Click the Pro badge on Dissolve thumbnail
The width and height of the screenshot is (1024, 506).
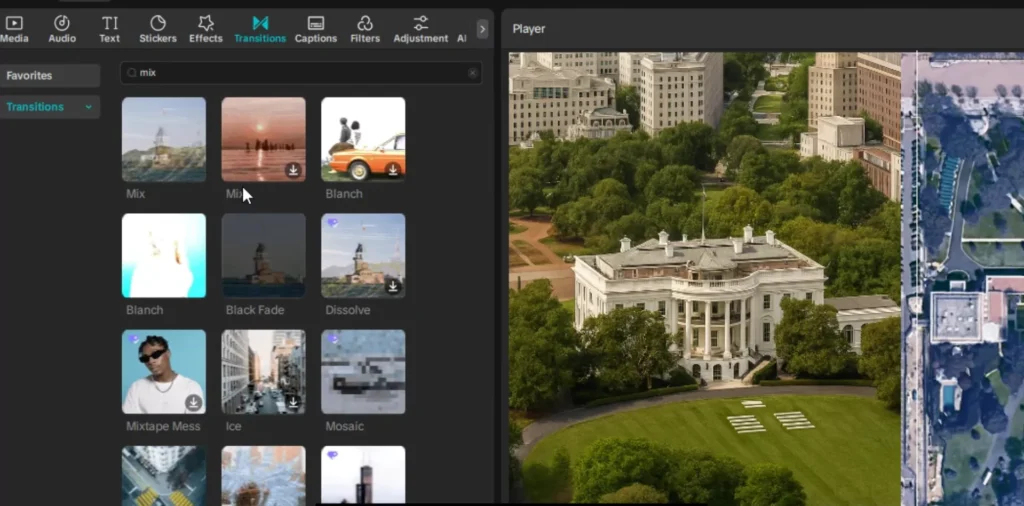333,223
